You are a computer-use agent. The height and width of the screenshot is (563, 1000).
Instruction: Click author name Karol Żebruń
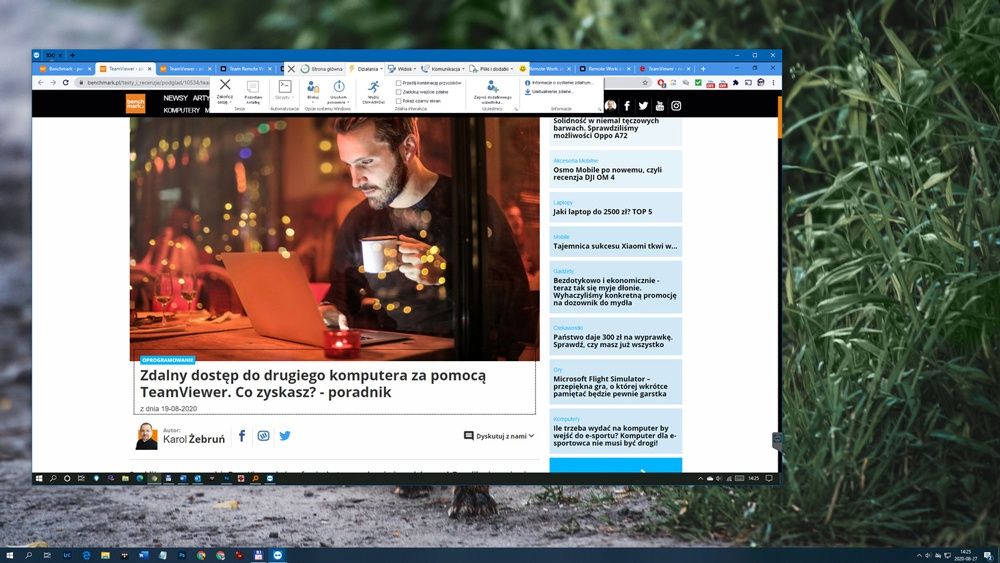(194, 439)
